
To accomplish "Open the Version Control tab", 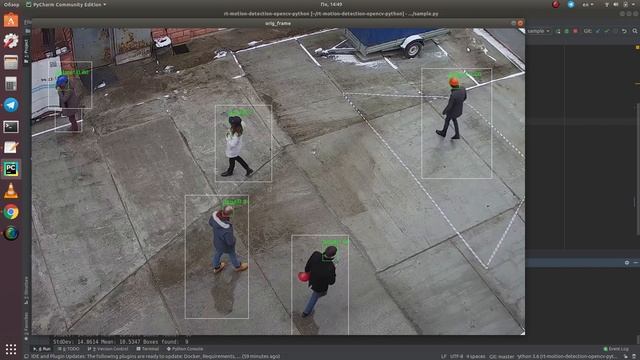I will coord(107,349).
